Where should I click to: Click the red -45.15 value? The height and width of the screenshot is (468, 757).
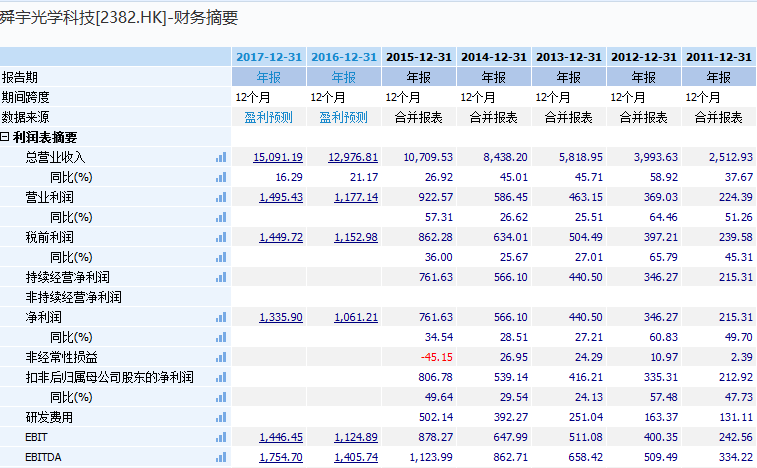(x=436, y=357)
